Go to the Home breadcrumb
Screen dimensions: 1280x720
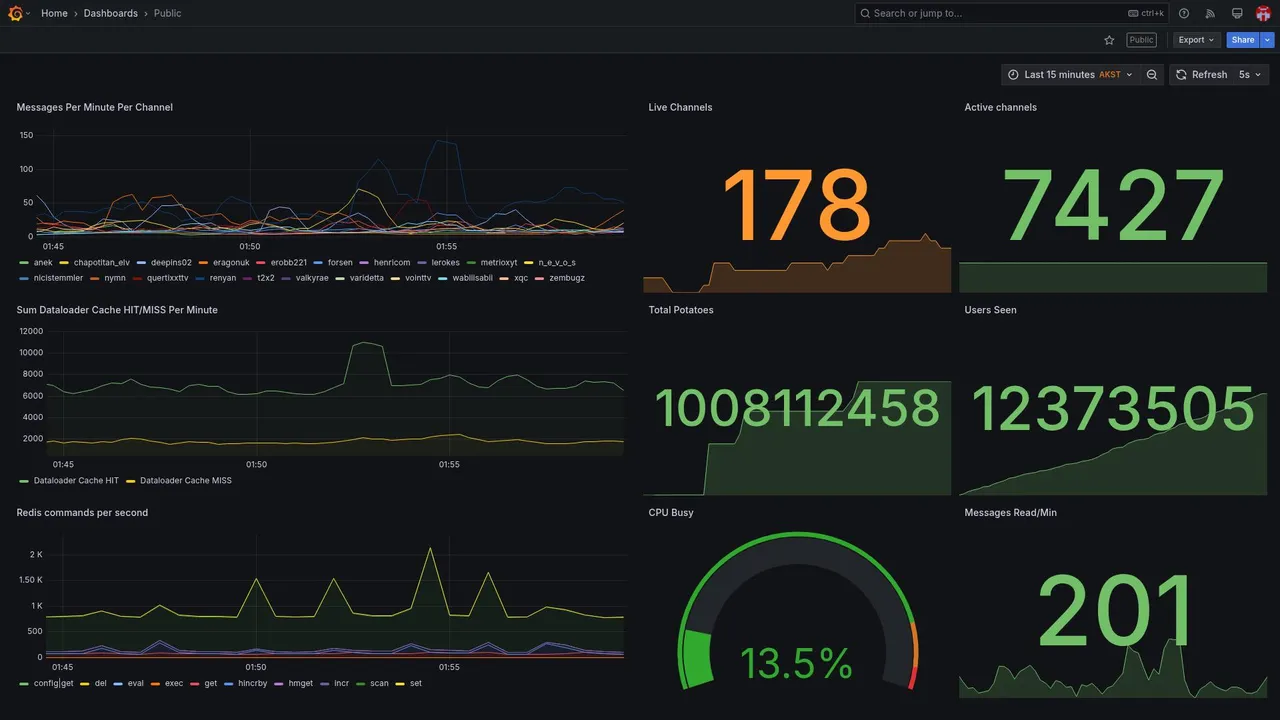[54, 13]
